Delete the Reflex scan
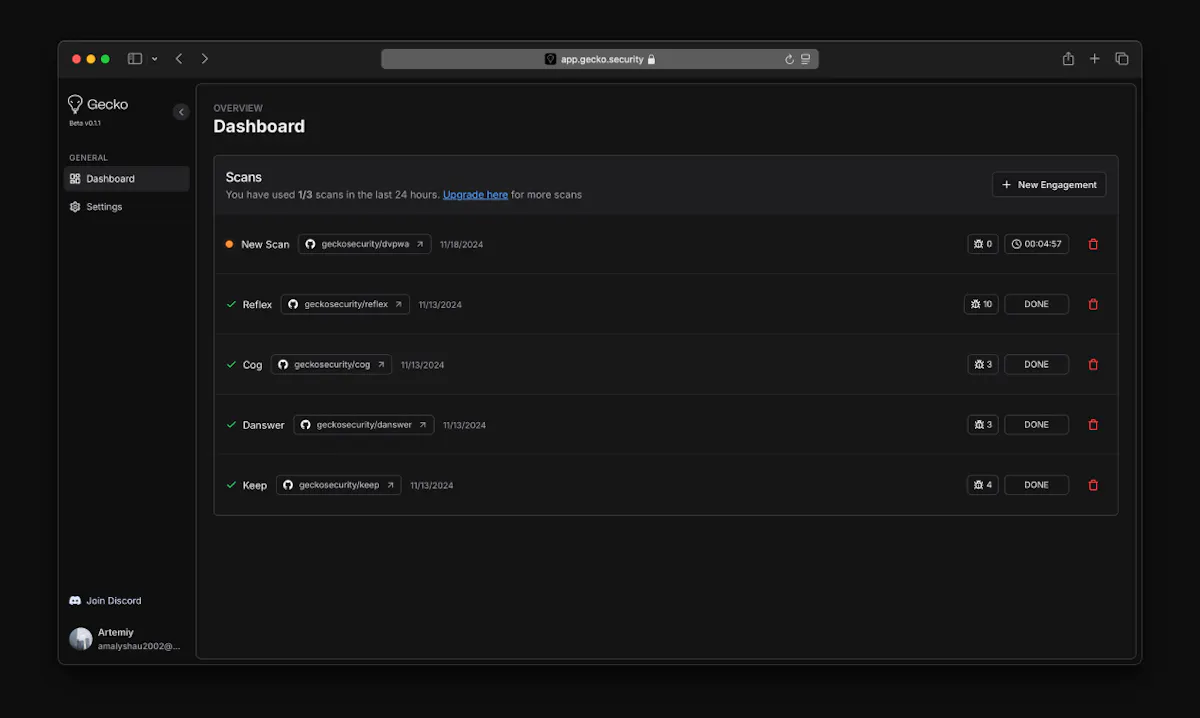 click(1093, 304)
